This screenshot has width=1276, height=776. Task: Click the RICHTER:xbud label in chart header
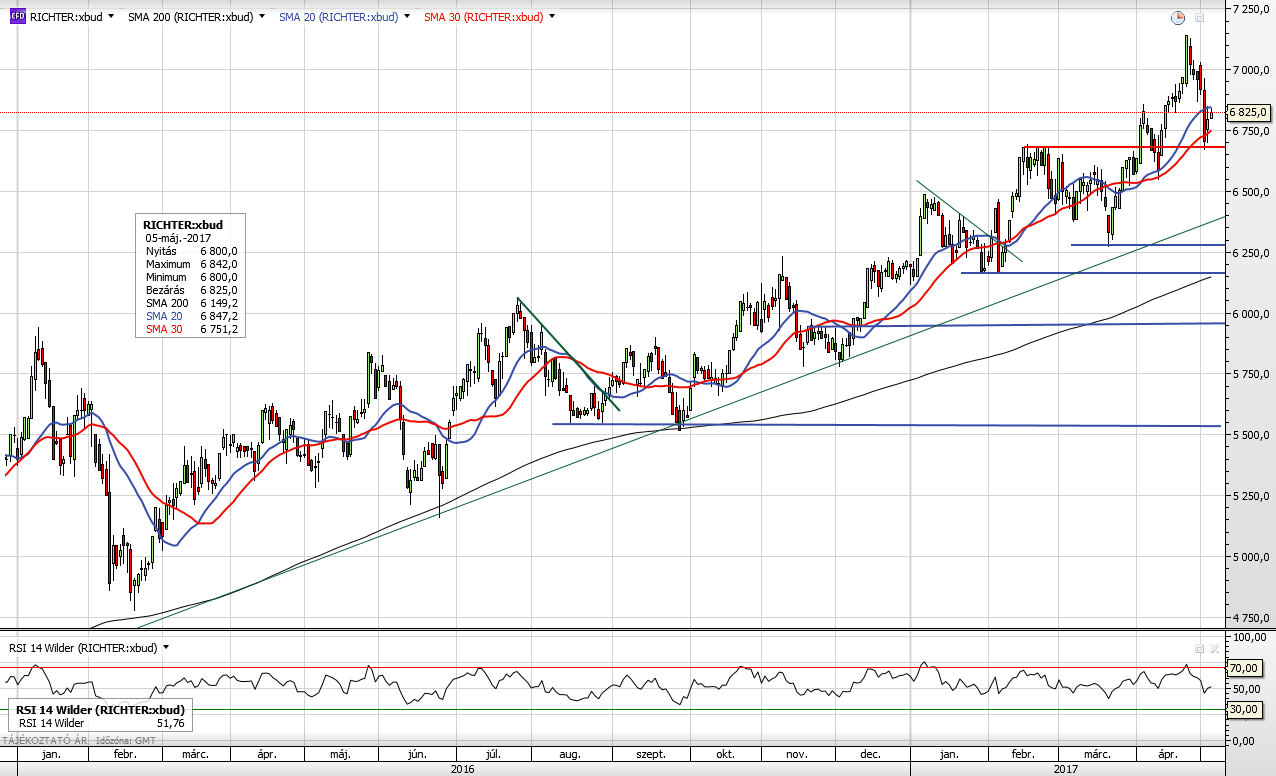pyautogui.click(x=66, y=17)
